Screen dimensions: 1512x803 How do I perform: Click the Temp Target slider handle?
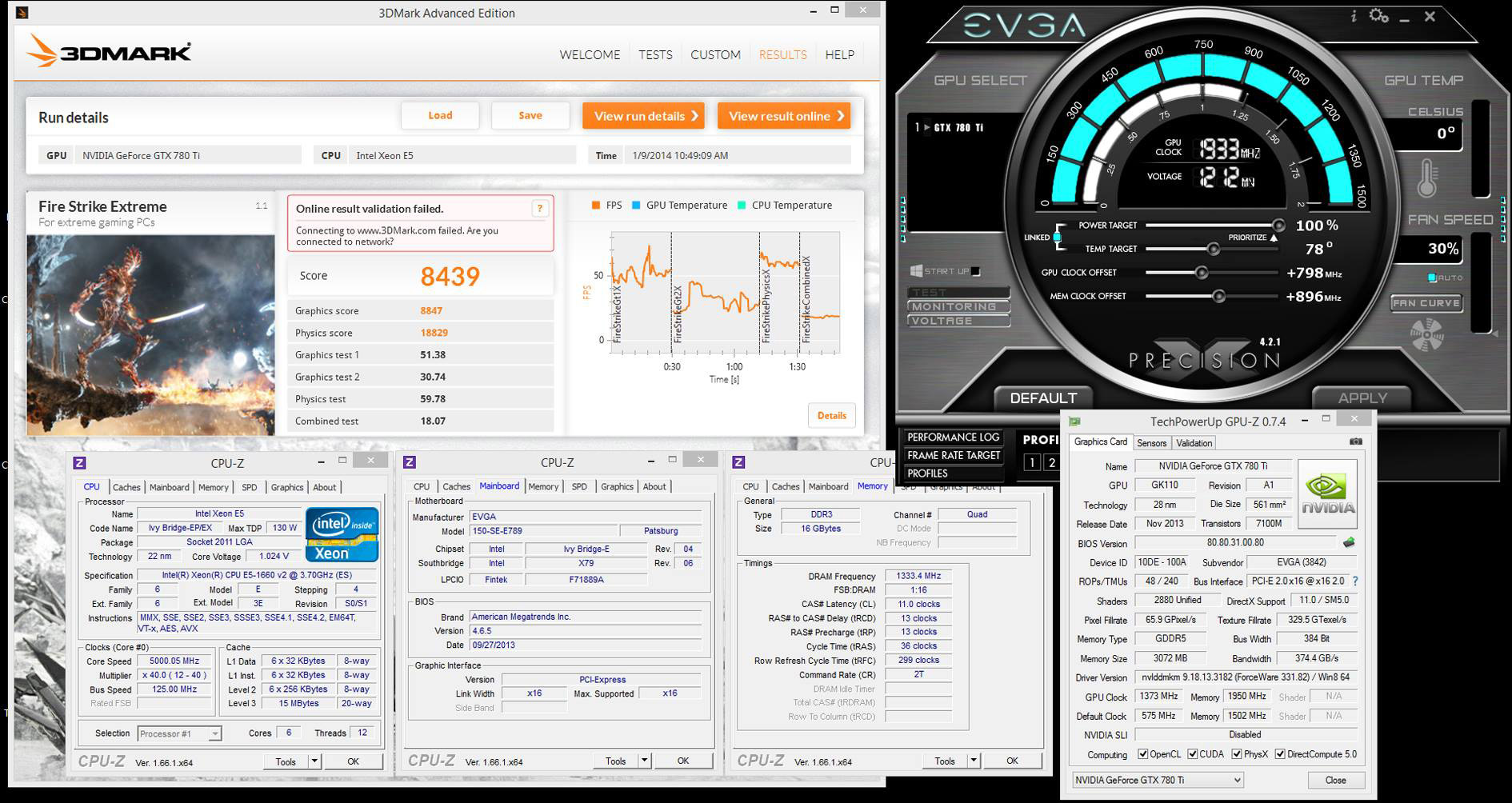(1214, 249)
